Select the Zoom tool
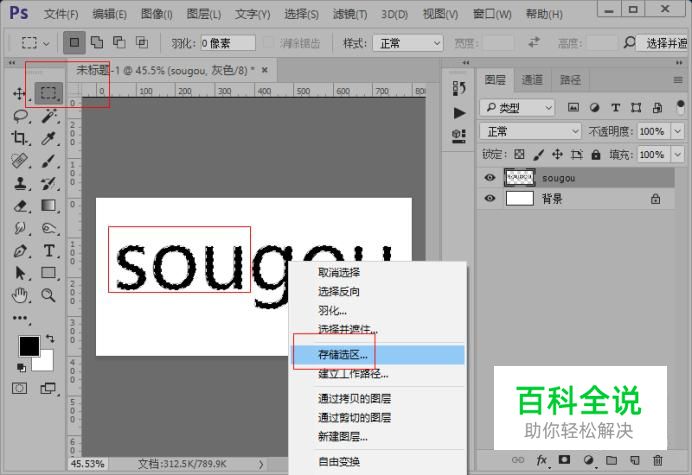 pos(49,295)
